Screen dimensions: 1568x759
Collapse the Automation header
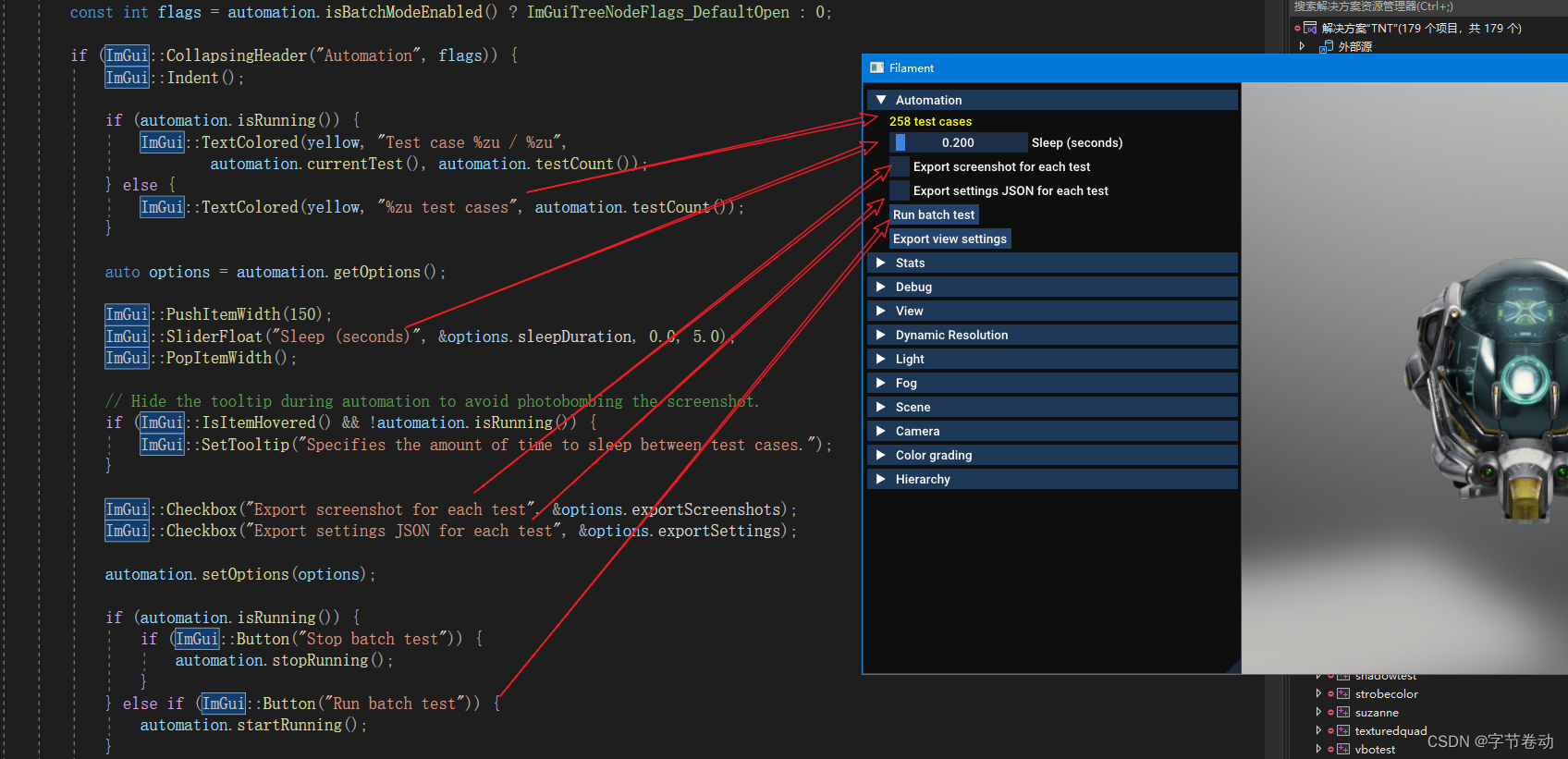[1052, 100]
